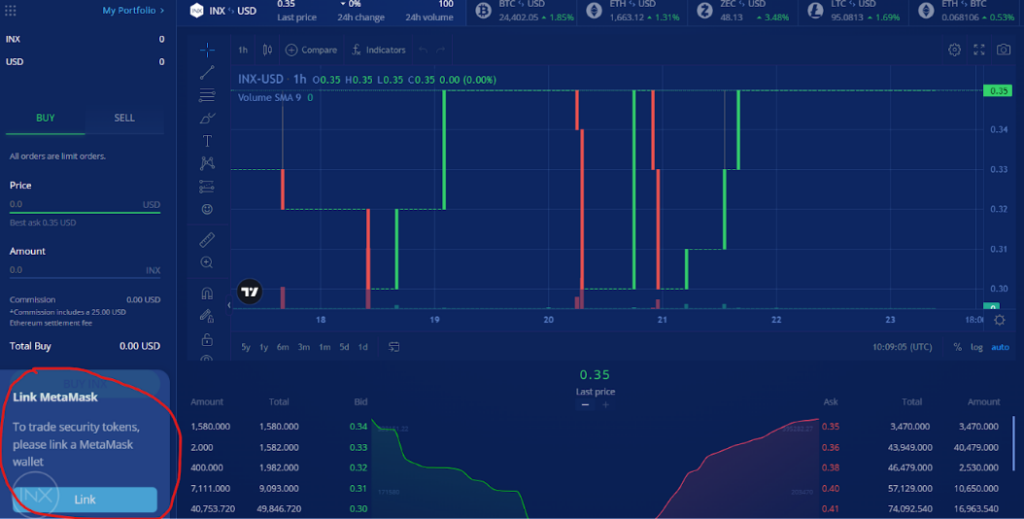Screen dimensions: 1024x519
Task: Collapse the chart drawing toolbar arrow
Action: (229, 305)
